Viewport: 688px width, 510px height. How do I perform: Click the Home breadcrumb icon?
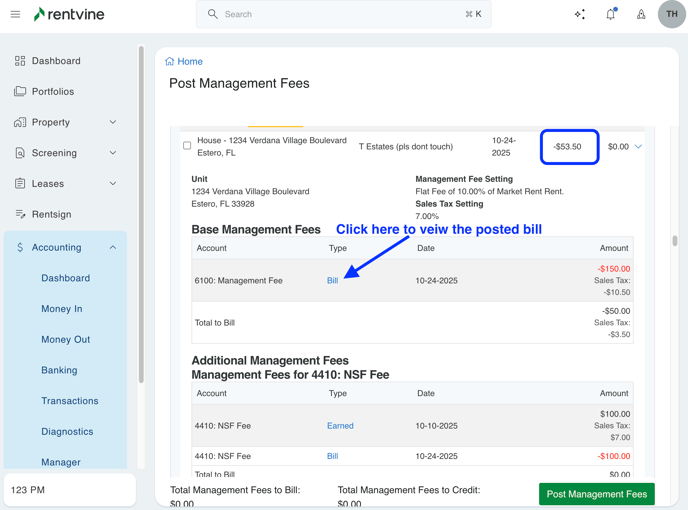coord(170,62)
